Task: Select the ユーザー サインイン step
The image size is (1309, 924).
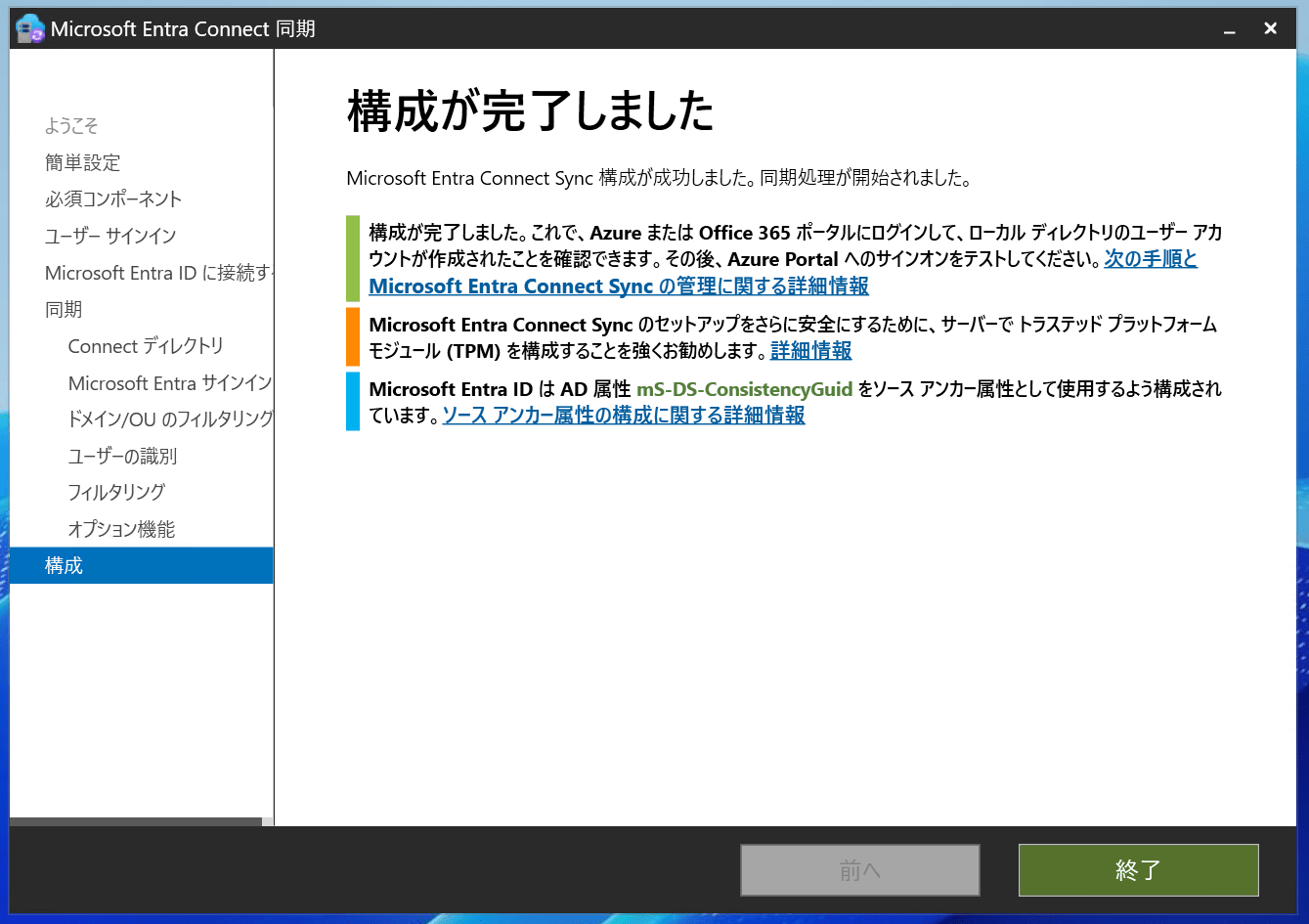Action: 110,236
